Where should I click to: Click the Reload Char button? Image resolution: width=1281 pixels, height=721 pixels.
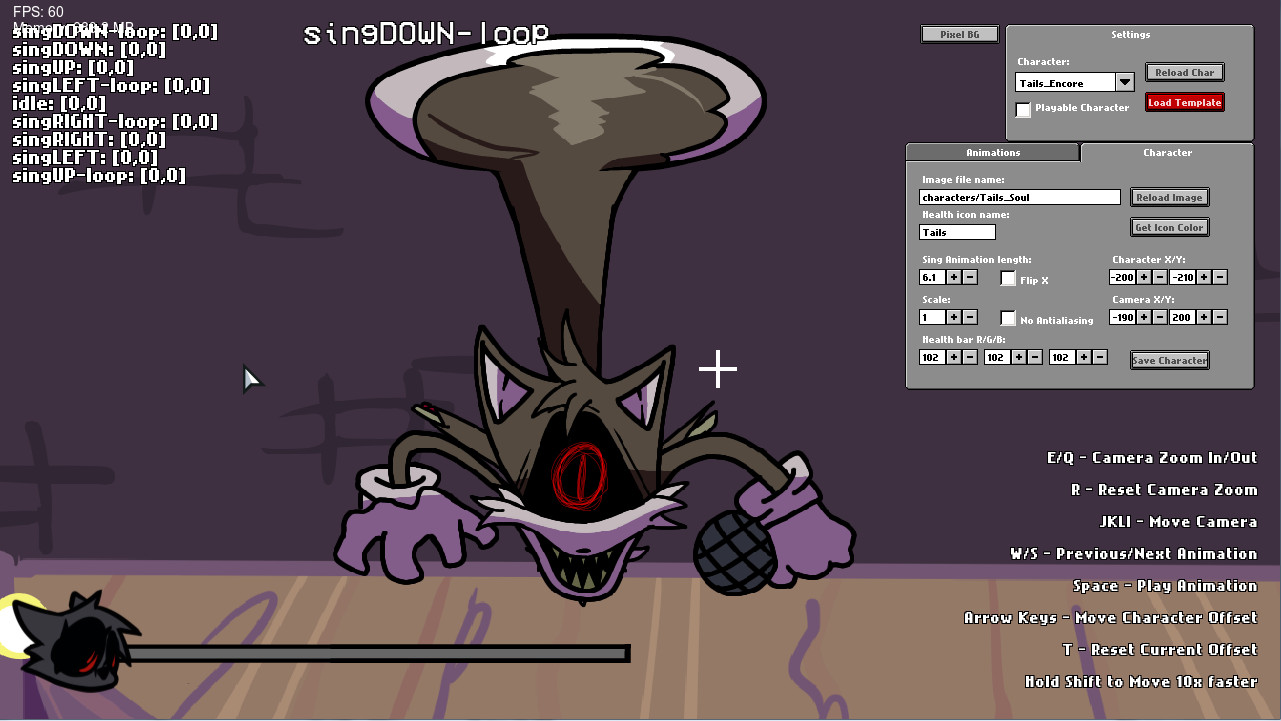[x=1184, y=72]
